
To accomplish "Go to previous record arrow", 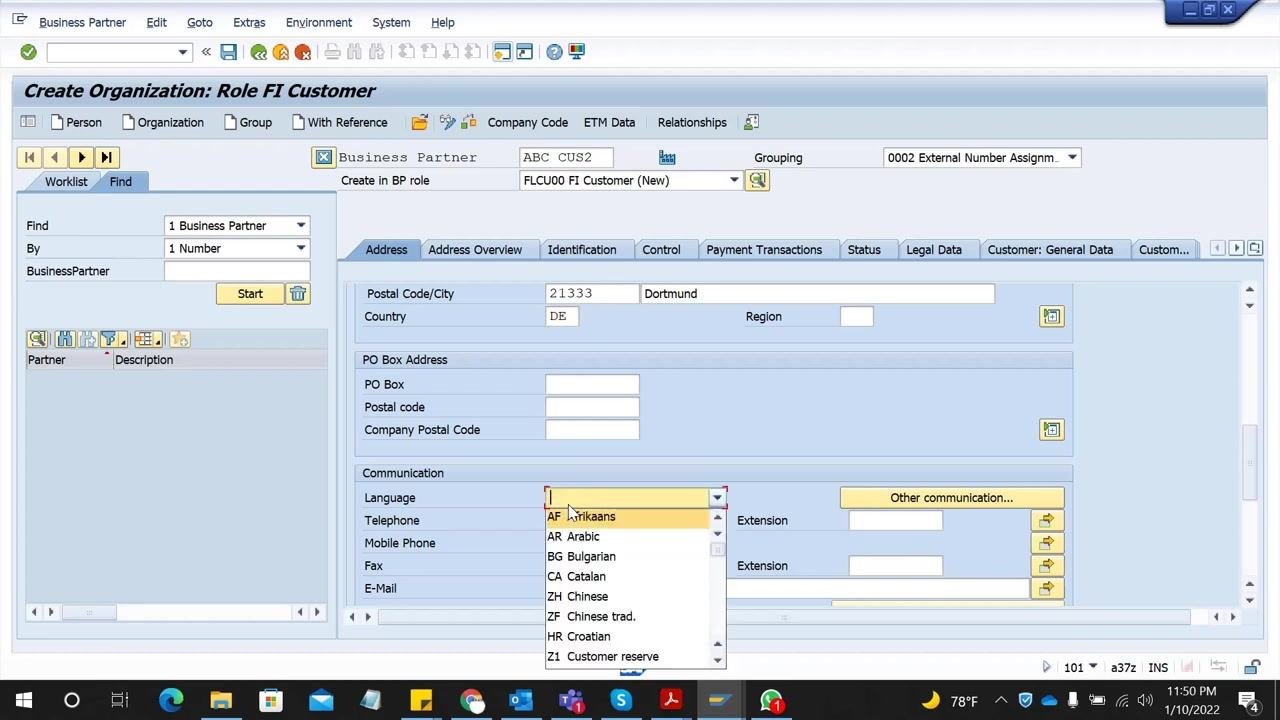I will point(55,157).
